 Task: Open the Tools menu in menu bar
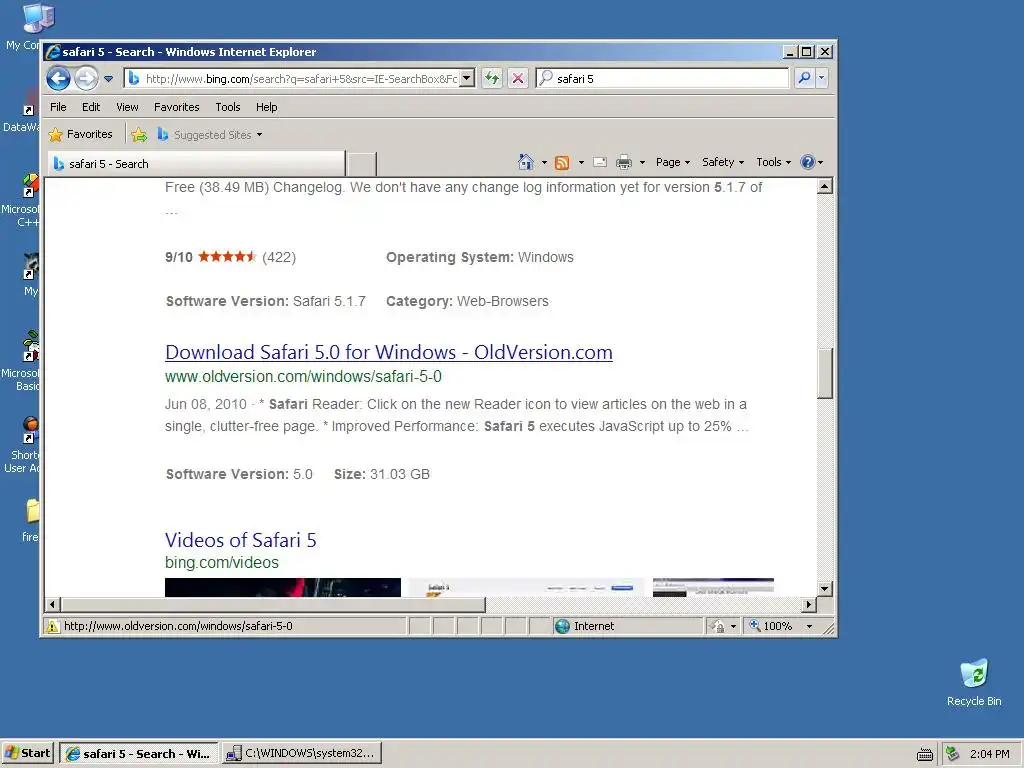point(228,107)
